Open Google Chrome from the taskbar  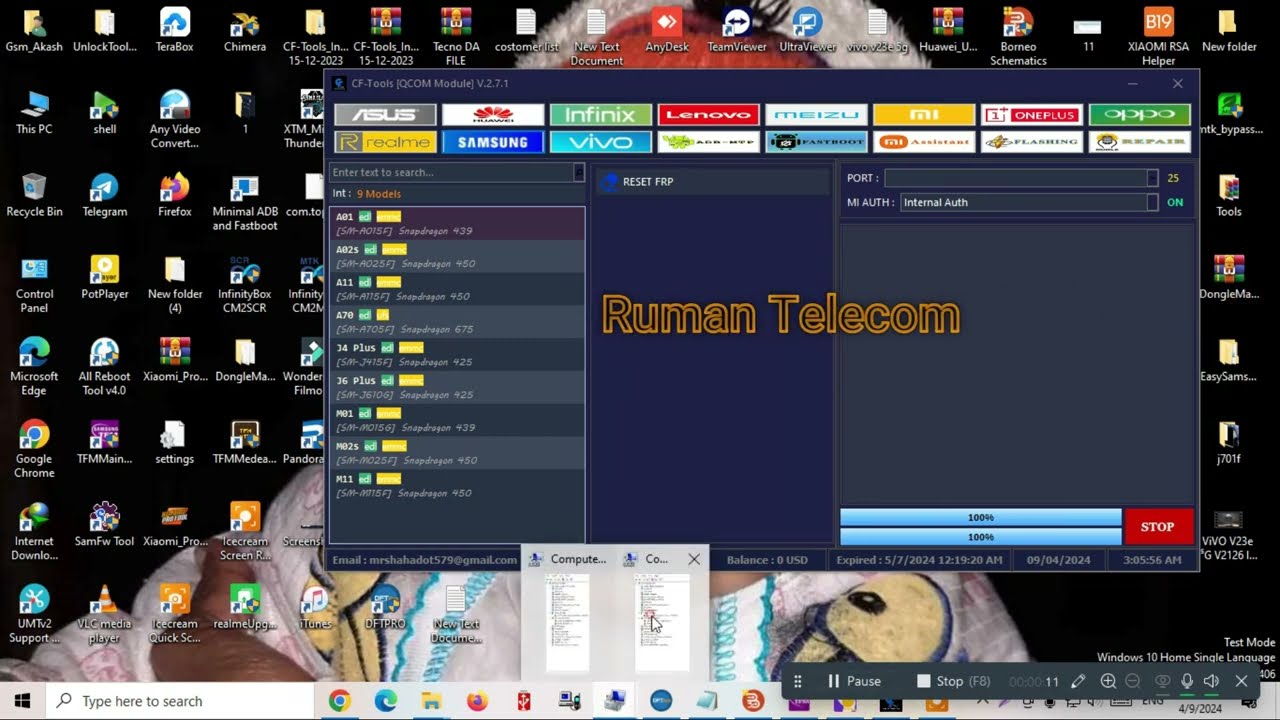(x=339, y=701)
